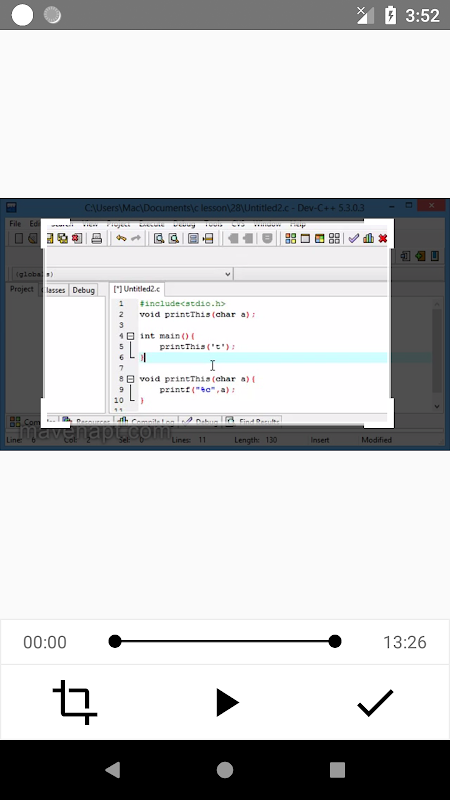Click the print icon in Dev-C++ toolbar
This screenshot has width=450, height=800.
tap(96, 238)
